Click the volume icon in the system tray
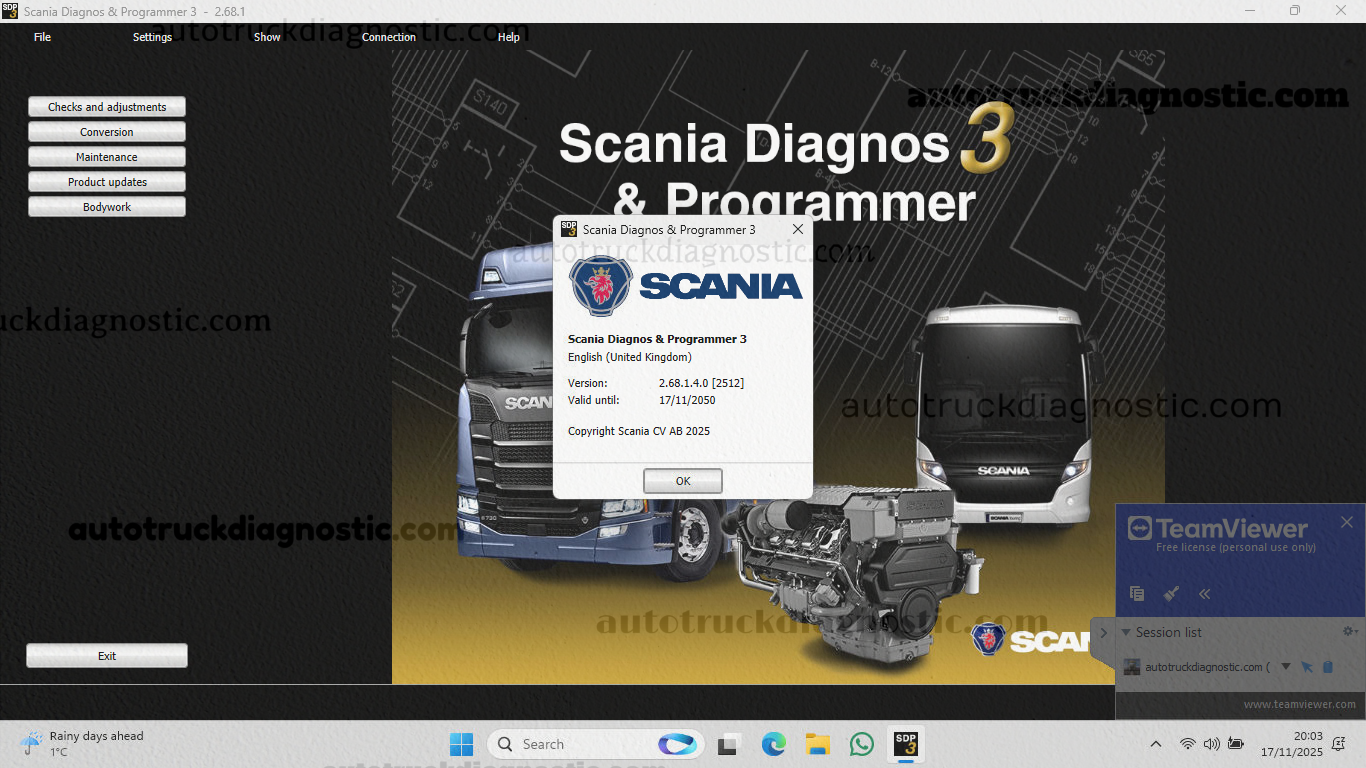This screenshot has height=768, width=1366. coord(1210,743)
